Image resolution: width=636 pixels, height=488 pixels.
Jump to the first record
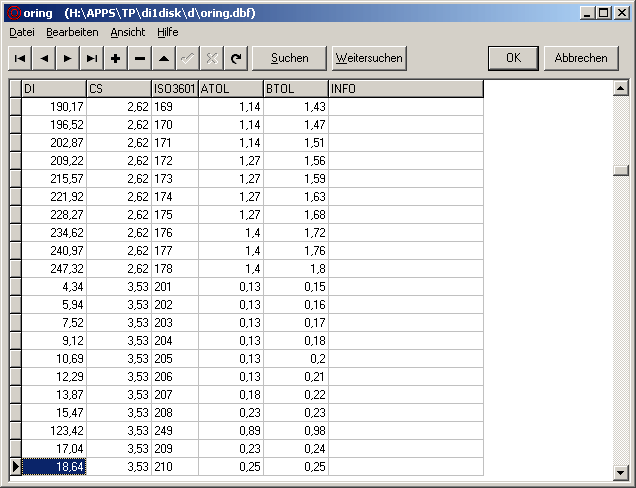click(x=20, y=58)
